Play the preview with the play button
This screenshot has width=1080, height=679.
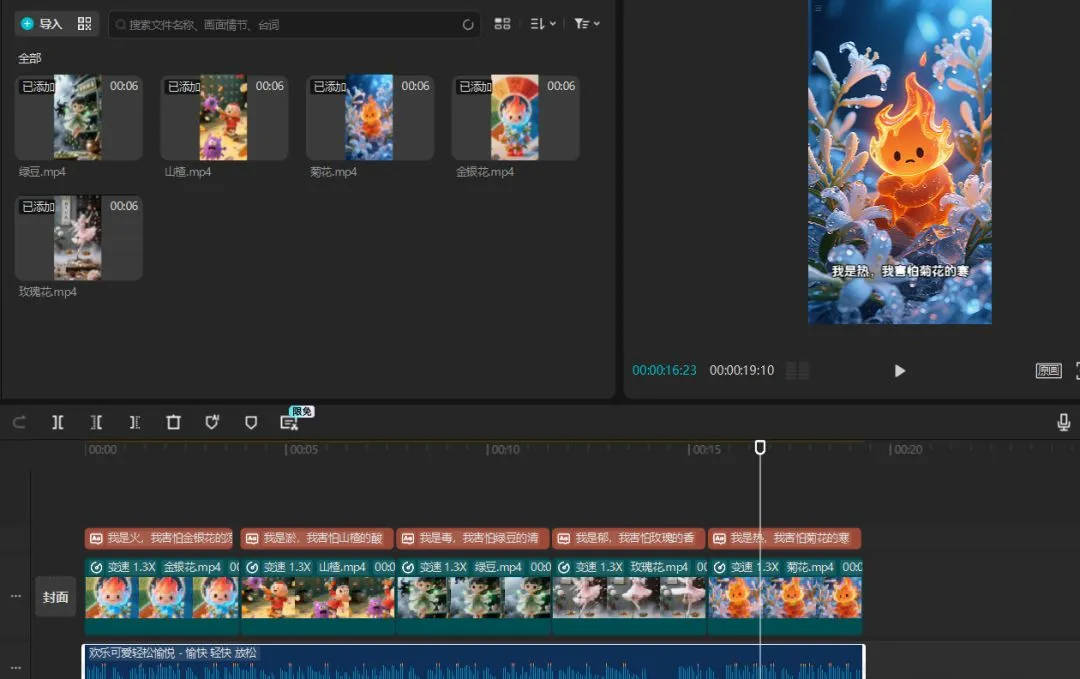pos(900,370)
